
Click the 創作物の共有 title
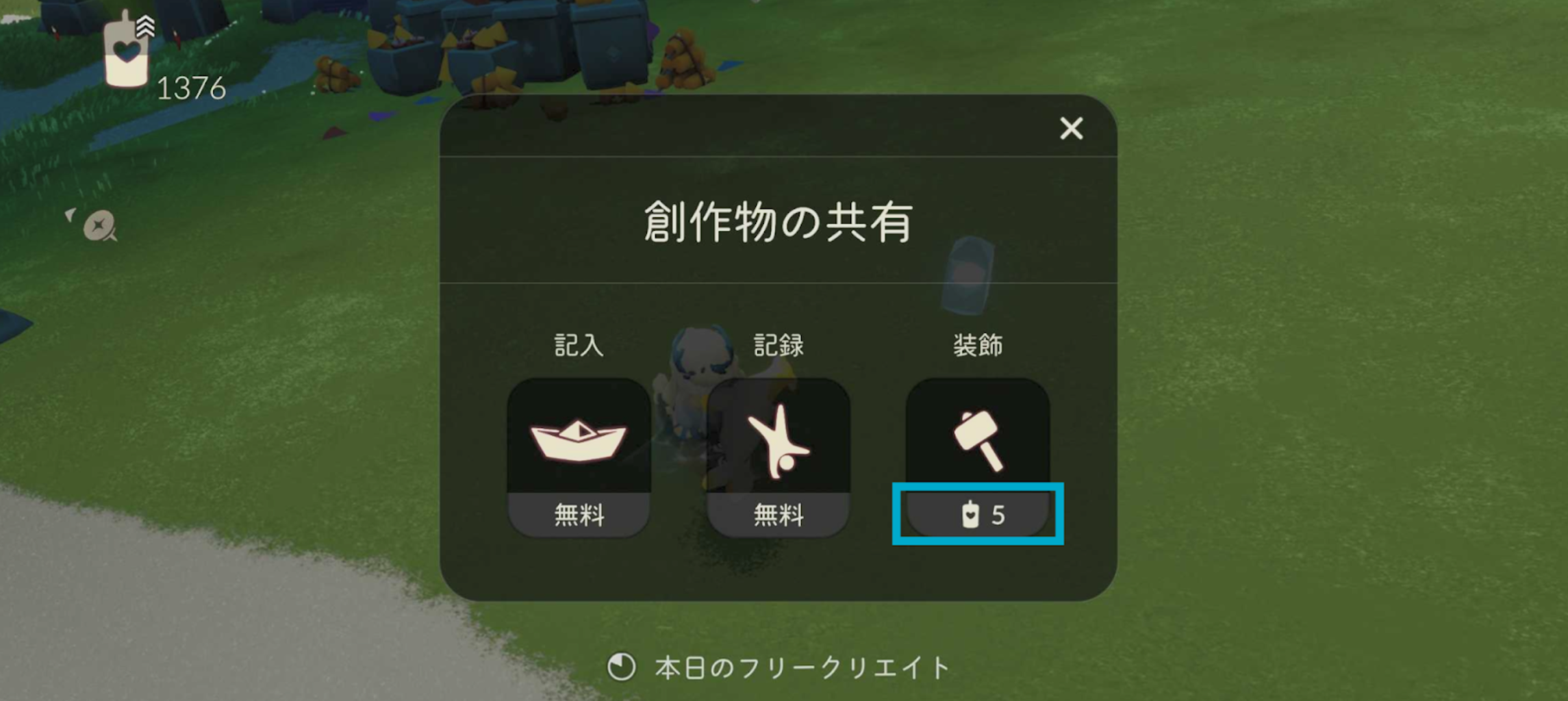tap(778, 222)
